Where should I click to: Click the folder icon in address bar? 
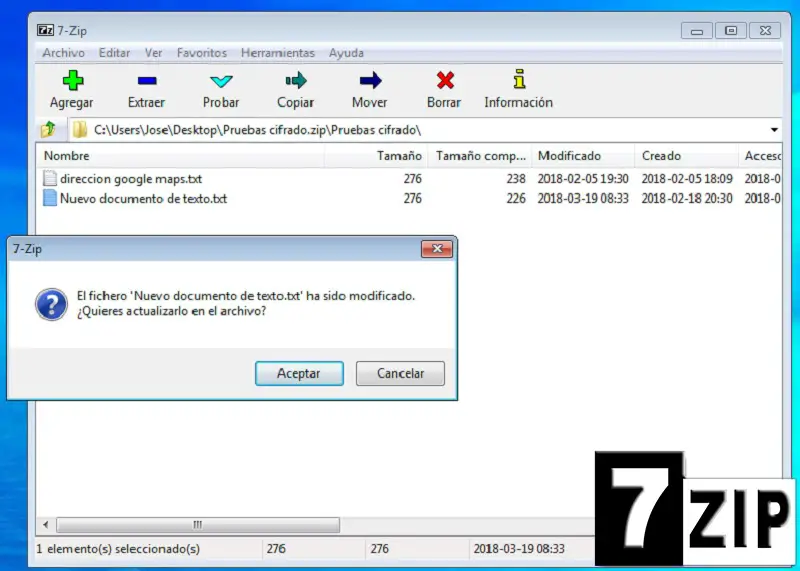pos(80,130)
